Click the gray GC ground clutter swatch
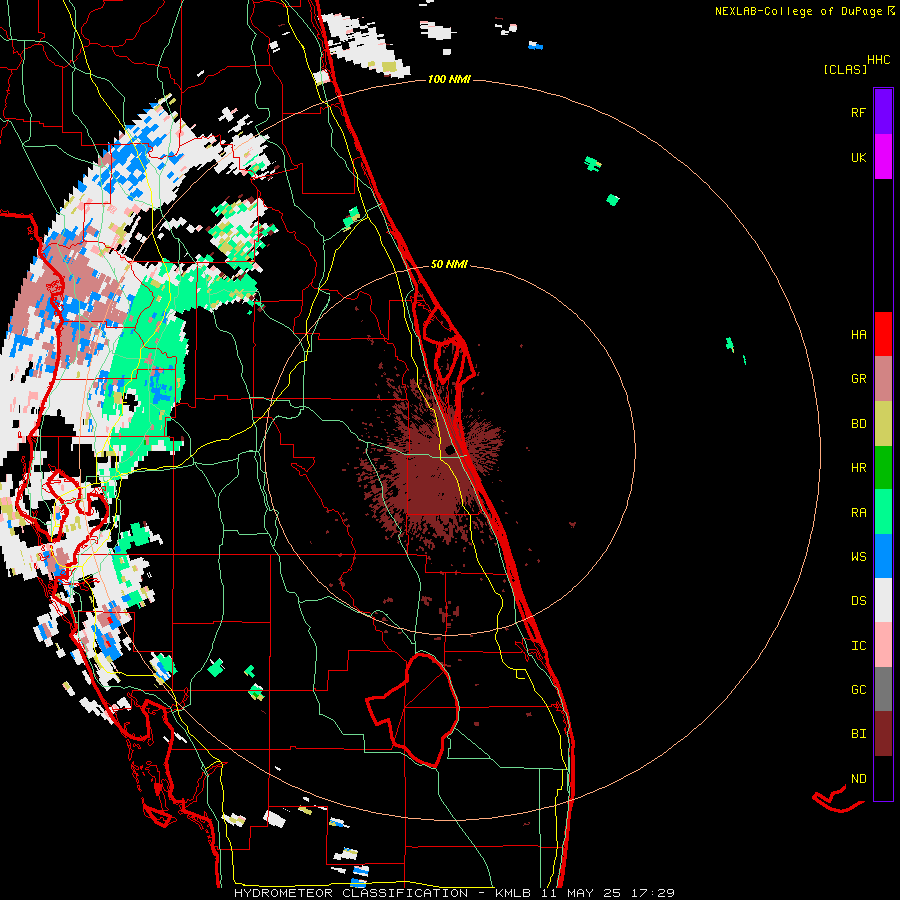The height and width of the screenshot is (900, 900). [883, 689]
